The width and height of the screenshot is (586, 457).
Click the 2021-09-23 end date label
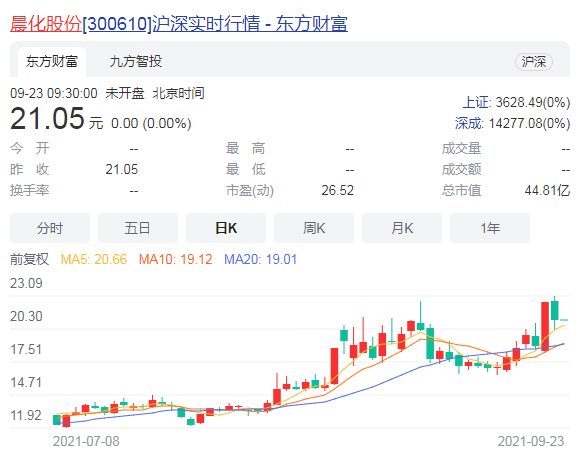point(531,441)
